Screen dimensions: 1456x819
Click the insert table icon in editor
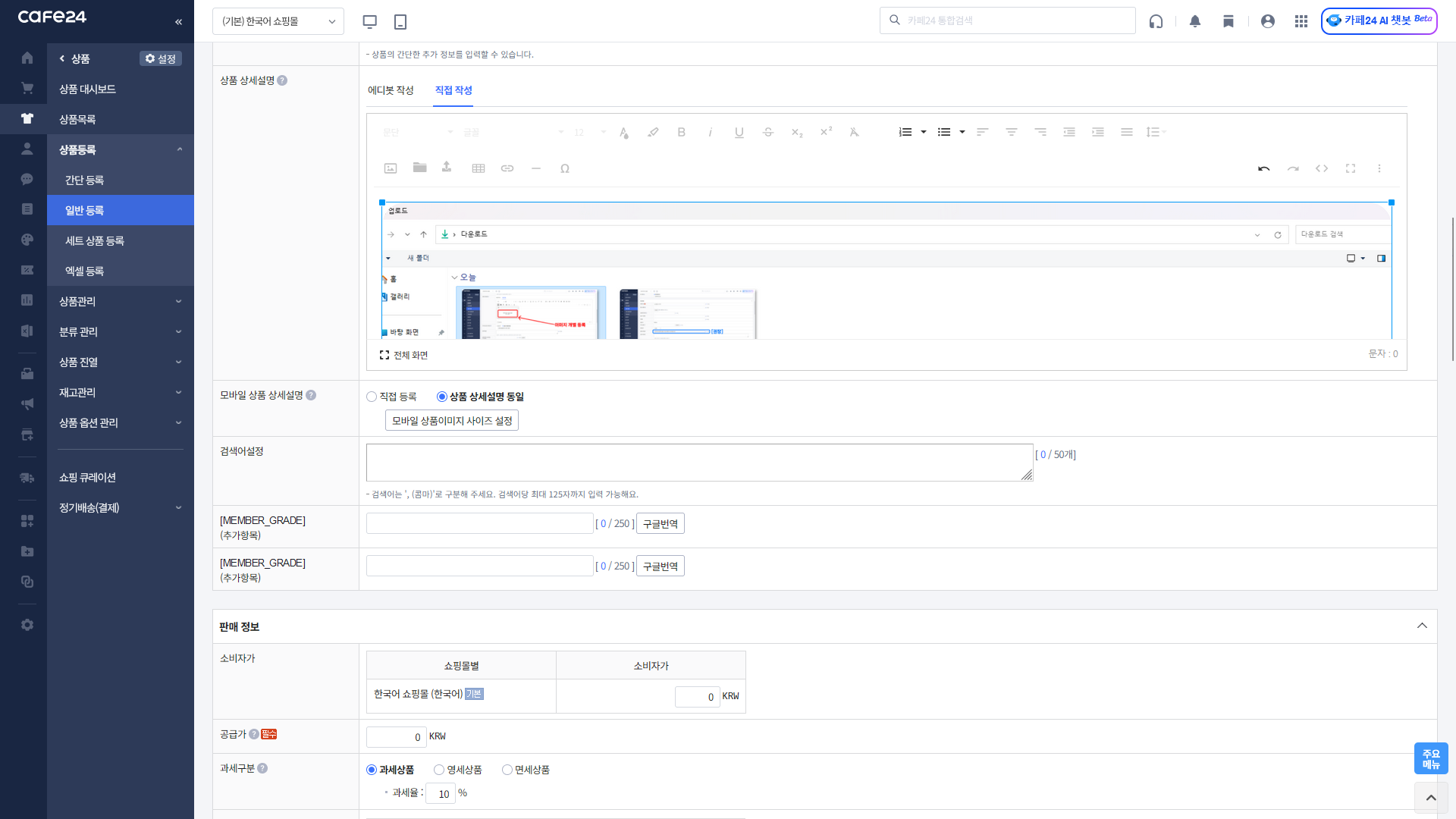(x=479, y=168)
